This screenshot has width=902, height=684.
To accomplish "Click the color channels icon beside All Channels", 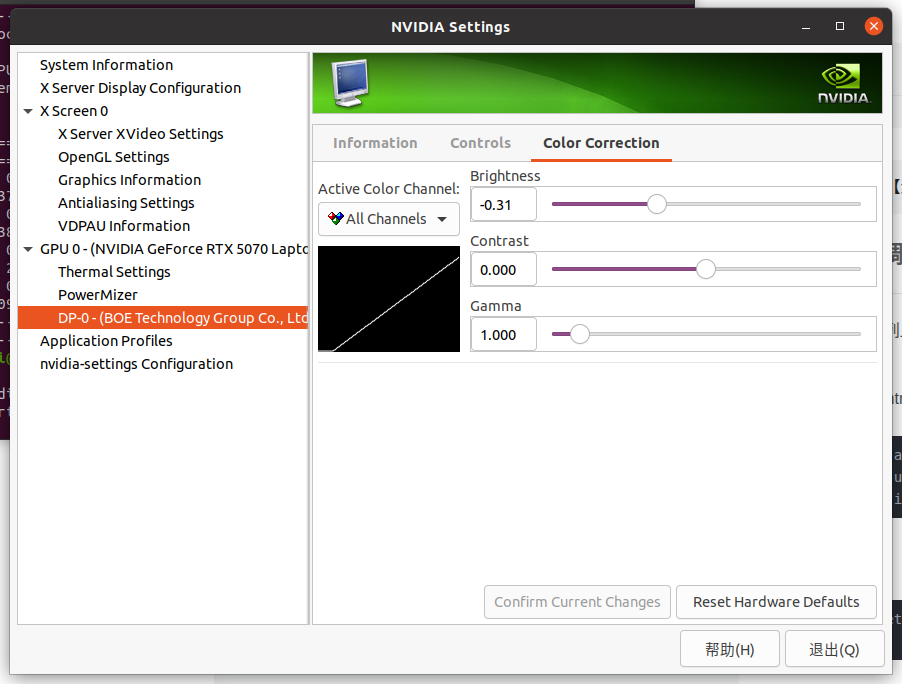I will coord(335,219).
